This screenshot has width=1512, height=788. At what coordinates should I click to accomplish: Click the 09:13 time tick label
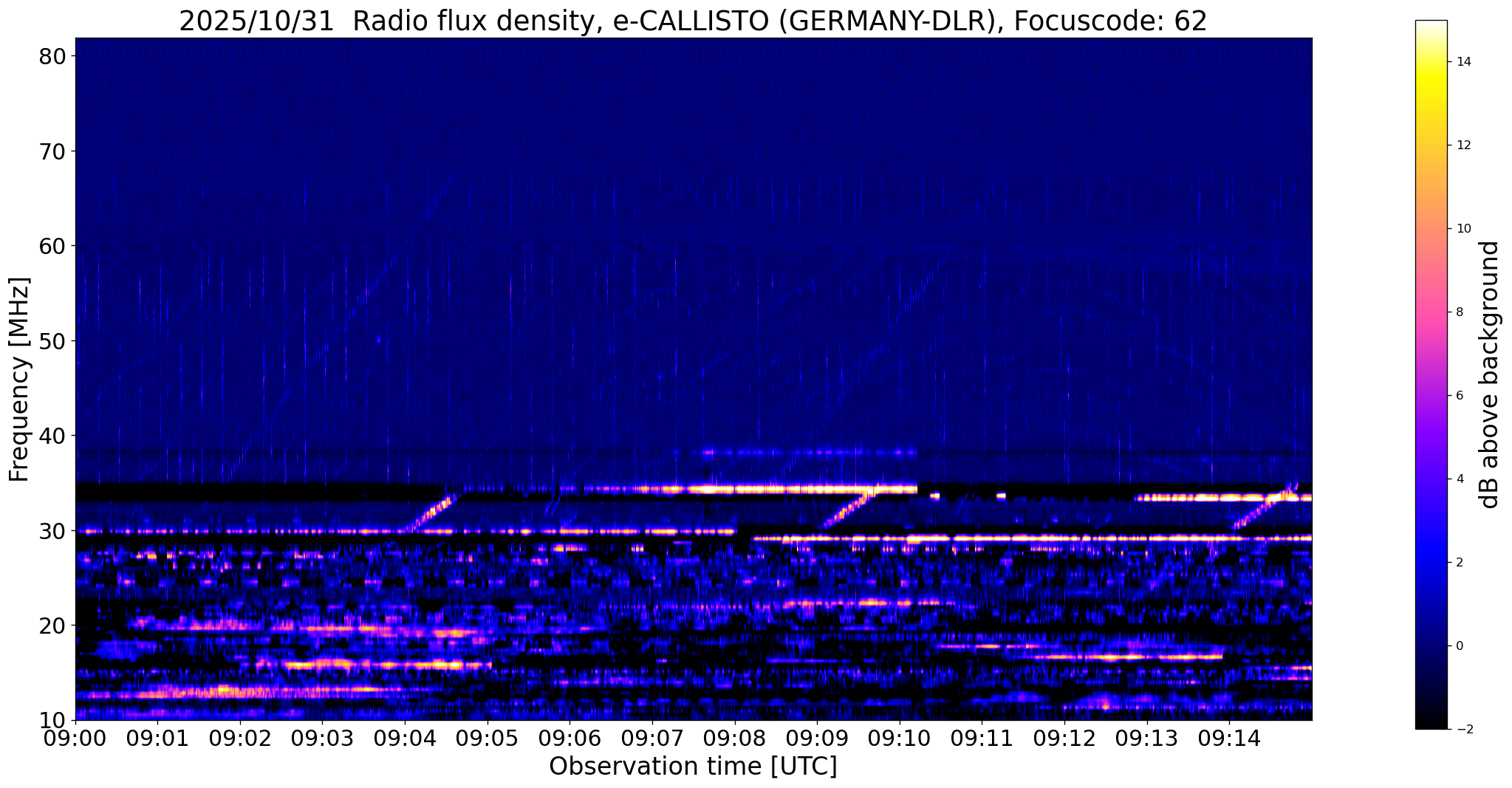pos(1146,738)
